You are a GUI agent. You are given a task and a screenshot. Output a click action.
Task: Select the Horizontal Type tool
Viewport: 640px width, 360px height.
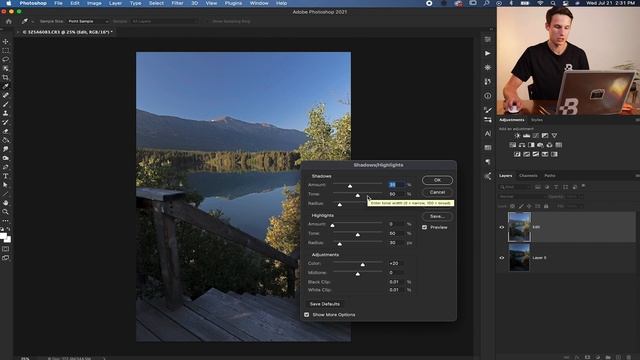coord(5,176)
